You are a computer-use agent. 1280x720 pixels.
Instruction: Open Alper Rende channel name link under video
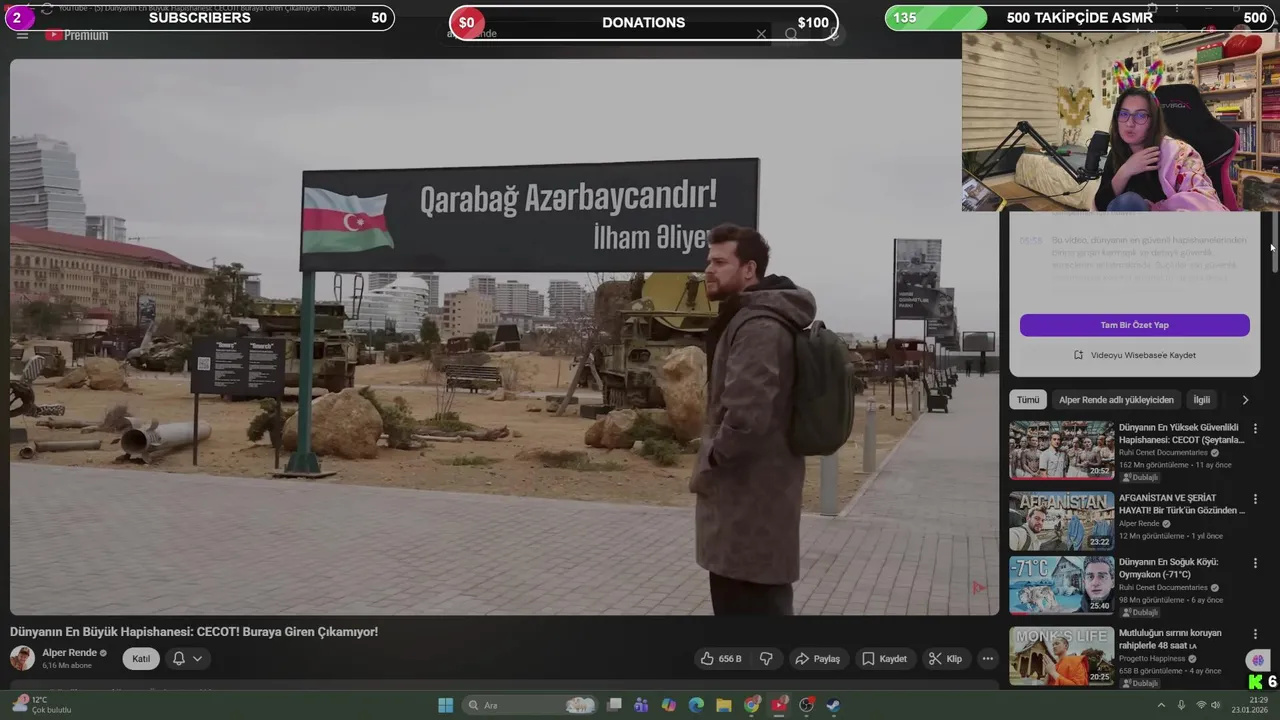69,653
